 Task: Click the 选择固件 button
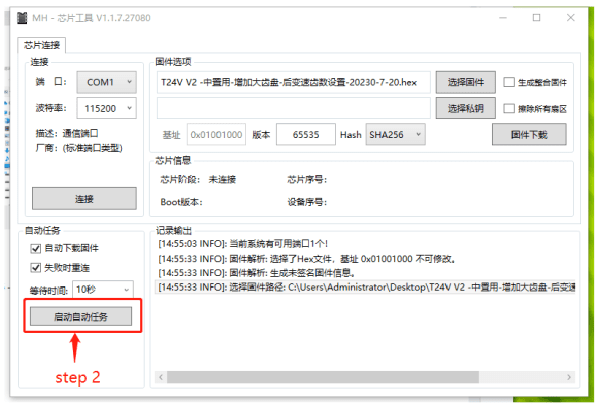[466, 82]
